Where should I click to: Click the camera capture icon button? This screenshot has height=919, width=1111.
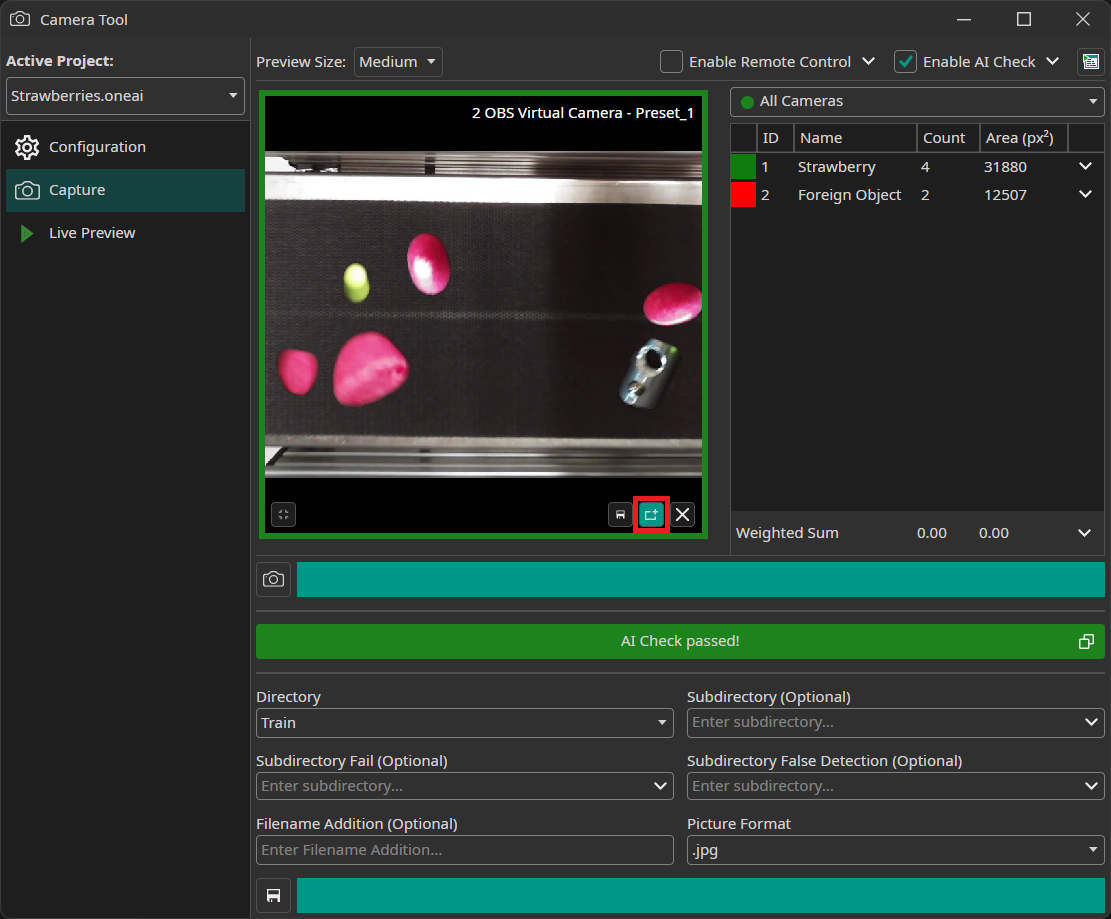coord(273,579)
